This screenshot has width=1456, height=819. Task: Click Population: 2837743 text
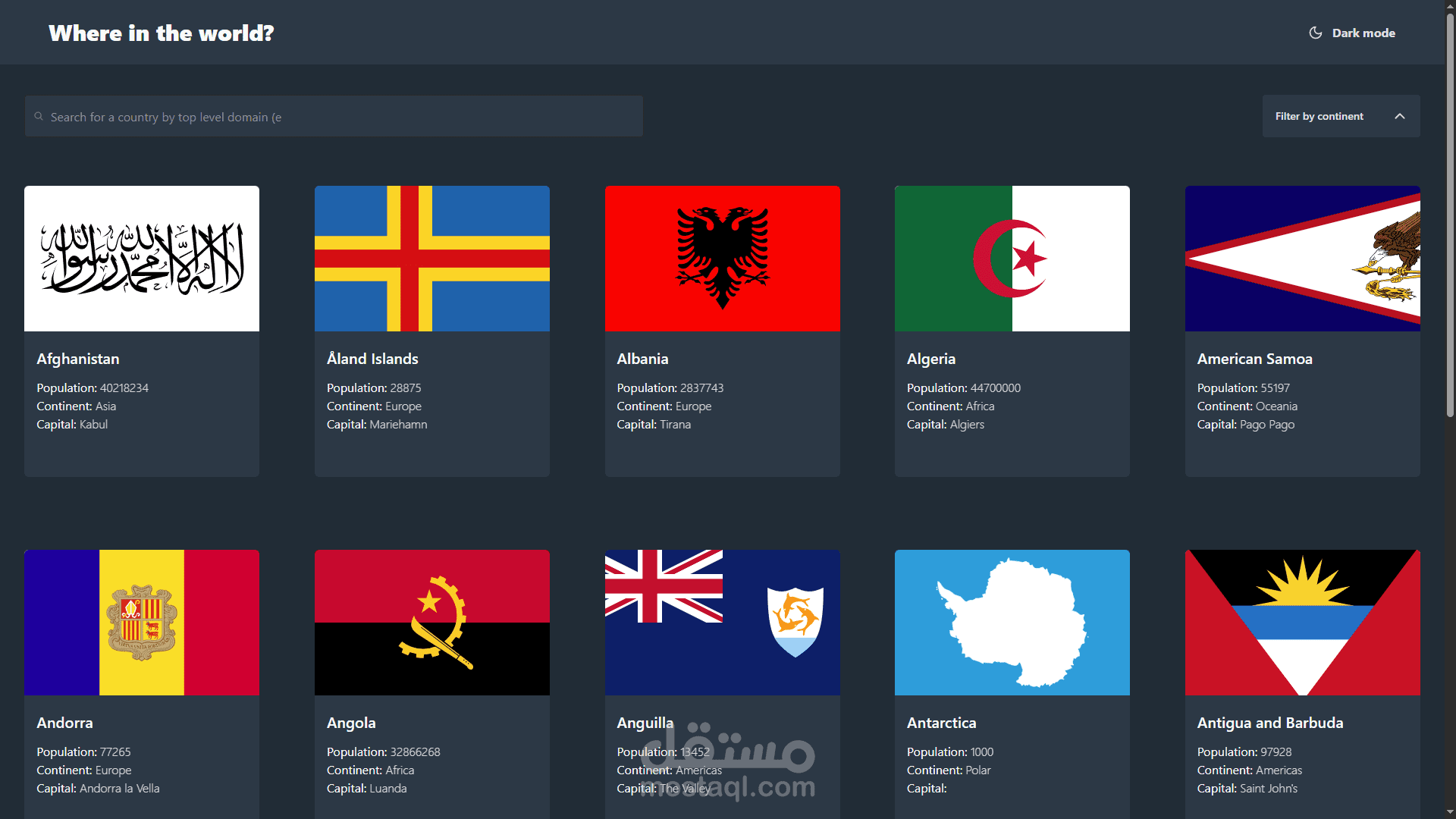670,388
